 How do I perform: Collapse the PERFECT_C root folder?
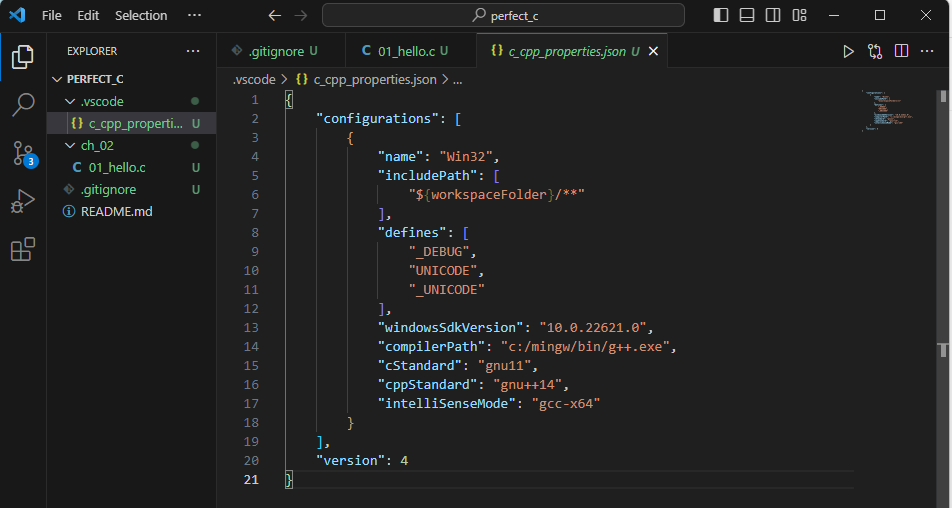click(58, 80)
